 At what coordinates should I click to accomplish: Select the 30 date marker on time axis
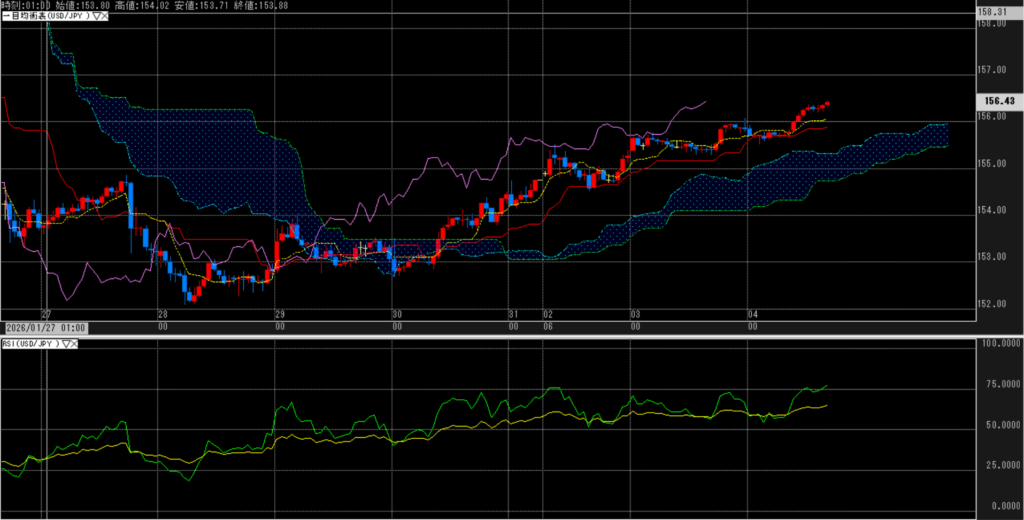point(397,313)
